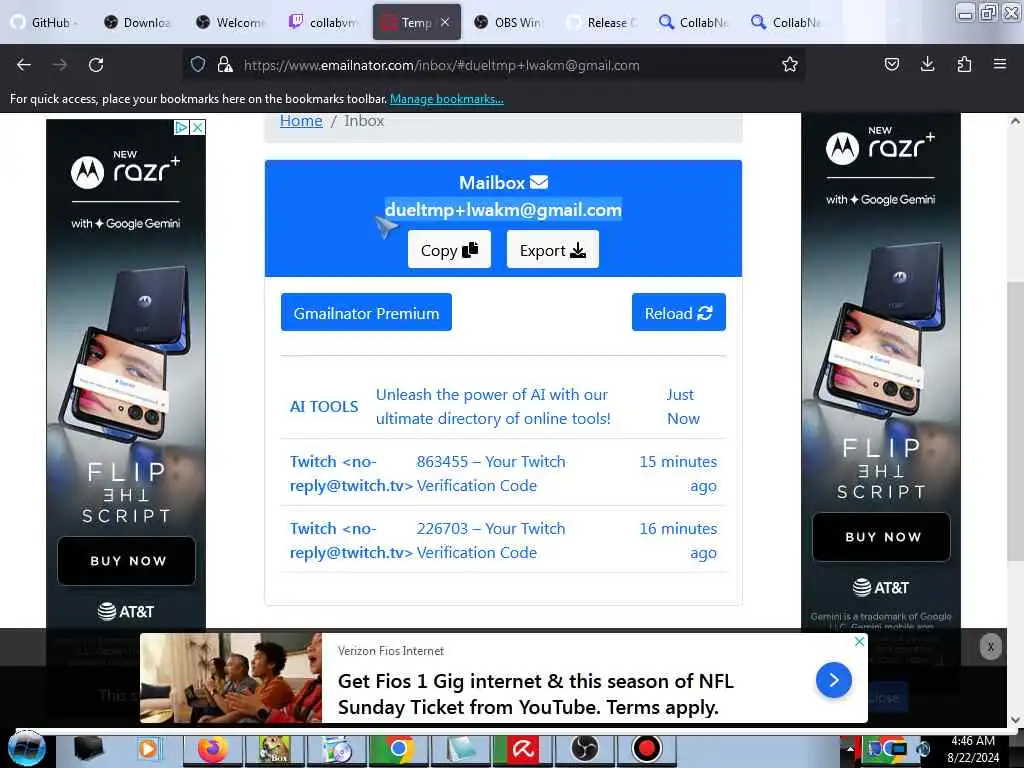
Task: Open the DVD maker taskbar icon
Action: point(337,749)
